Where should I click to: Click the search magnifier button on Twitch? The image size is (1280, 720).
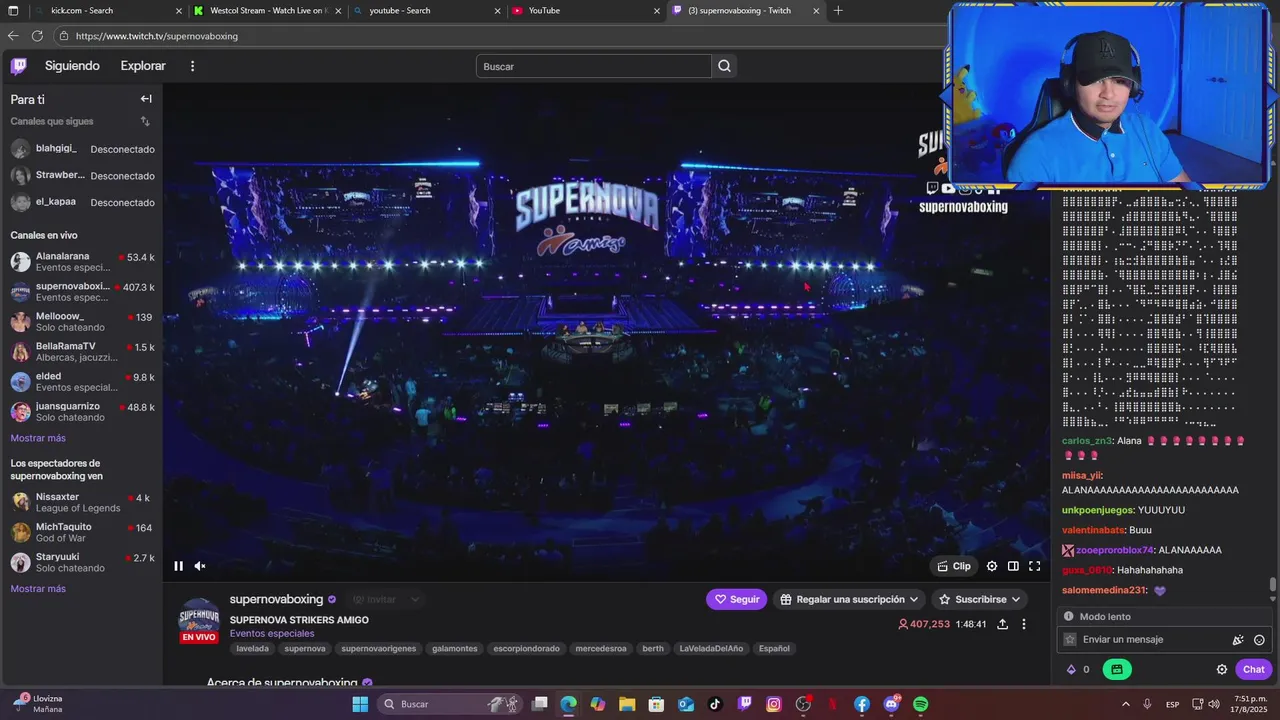click(x=725, y=66)
